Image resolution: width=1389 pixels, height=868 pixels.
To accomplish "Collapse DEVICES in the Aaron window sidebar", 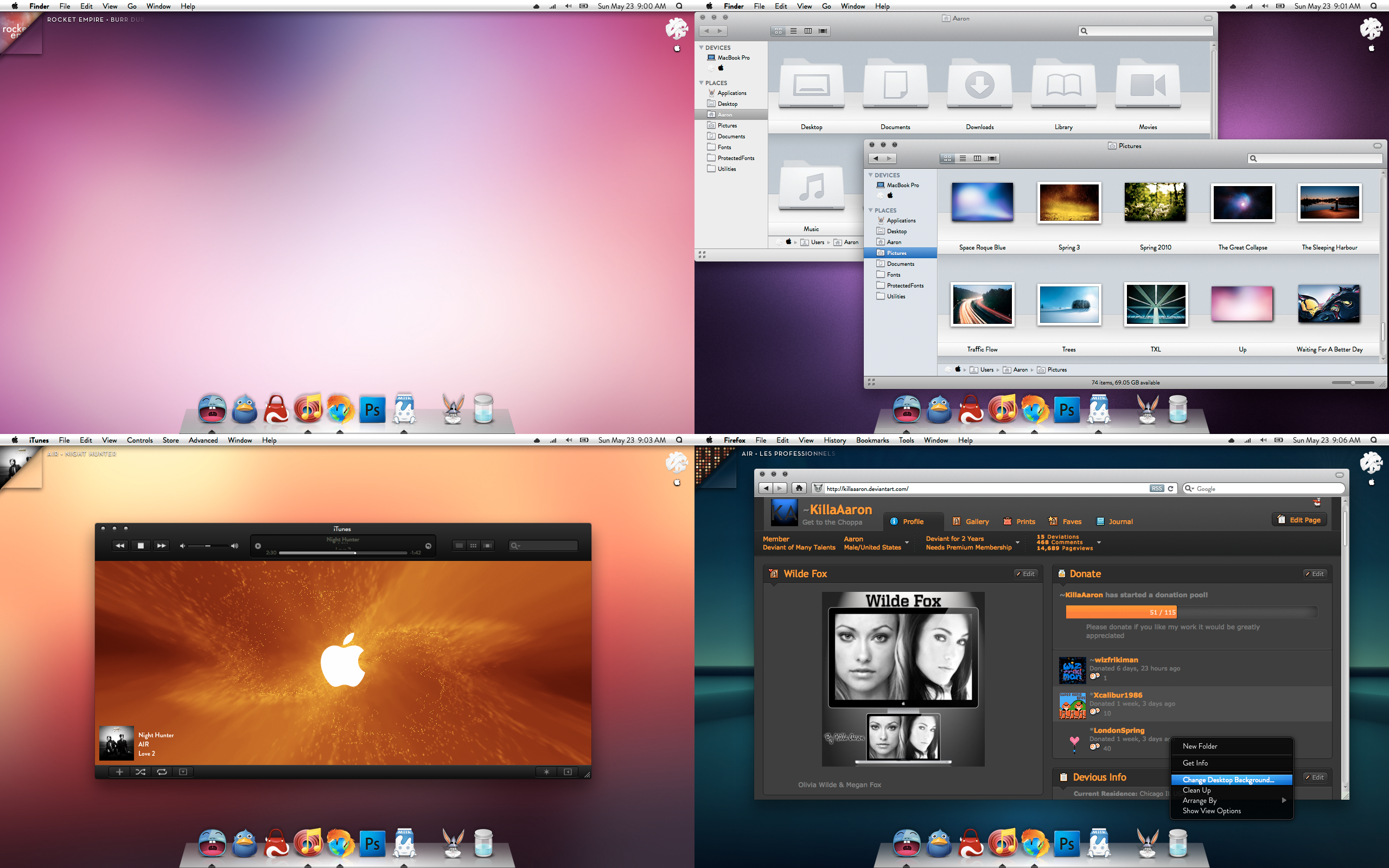I will click(x=702, y=48).
